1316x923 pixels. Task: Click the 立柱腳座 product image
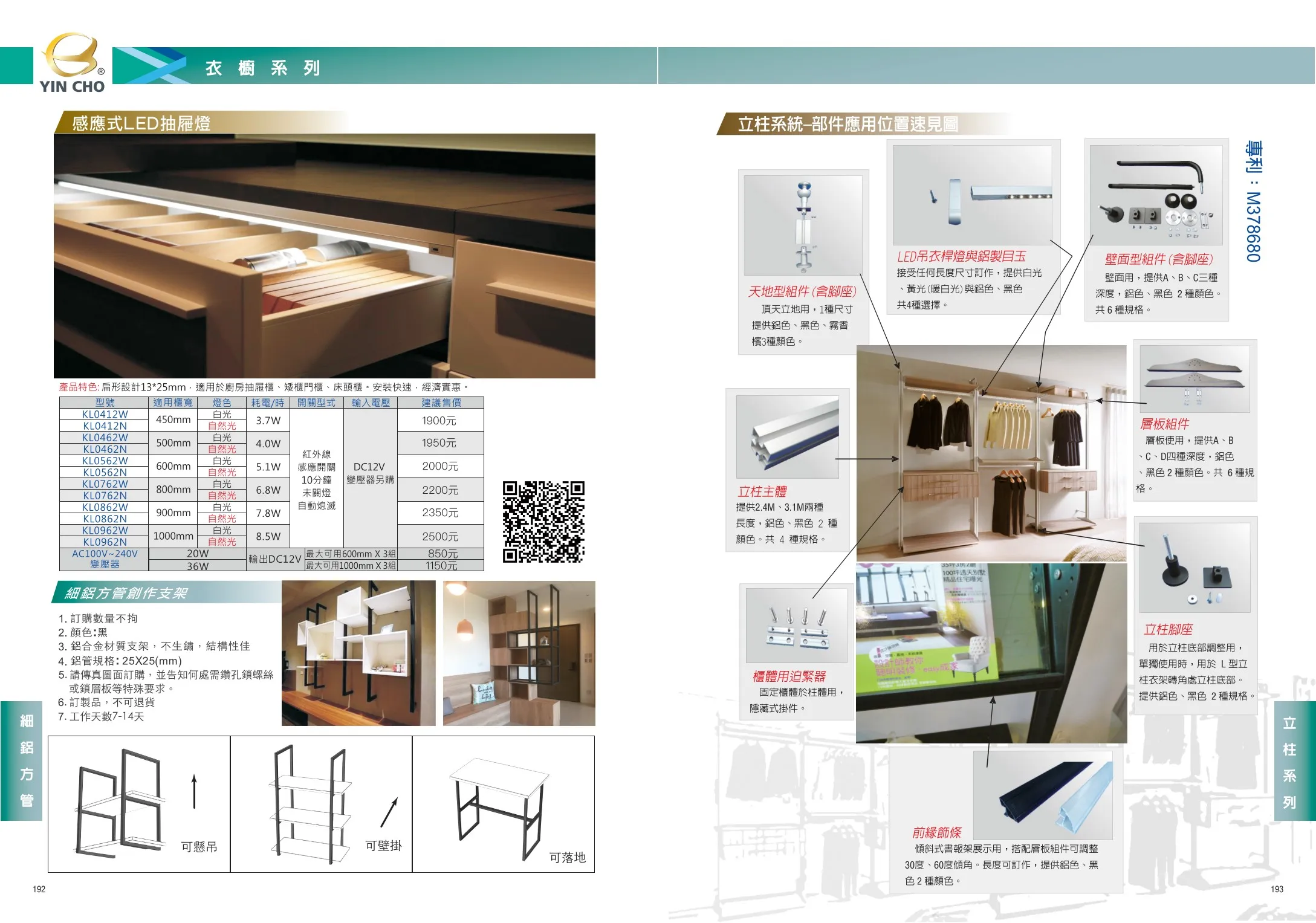[x=1194, y=568]
